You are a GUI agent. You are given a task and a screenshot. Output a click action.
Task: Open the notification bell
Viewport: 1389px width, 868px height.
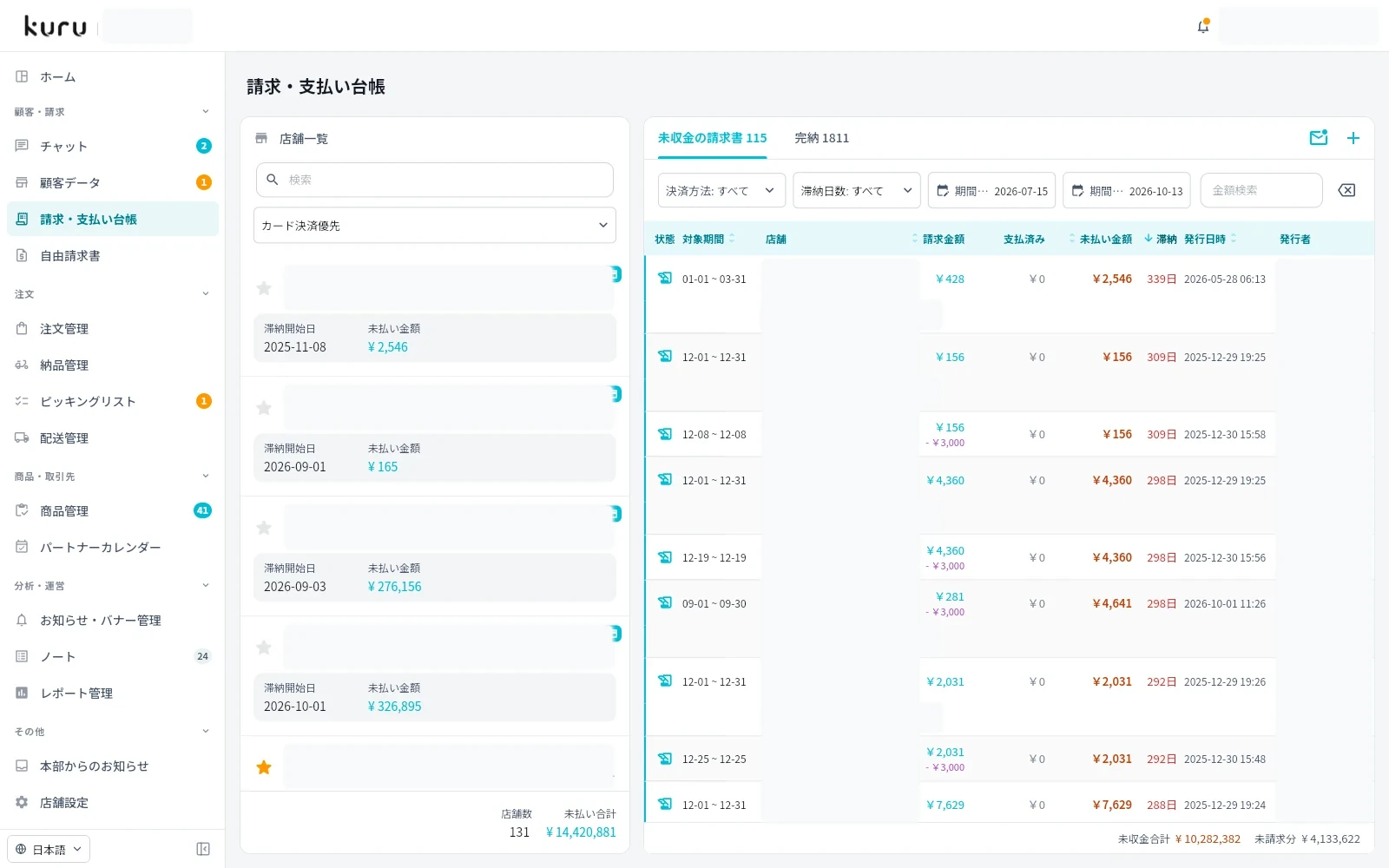(1203, 26)
